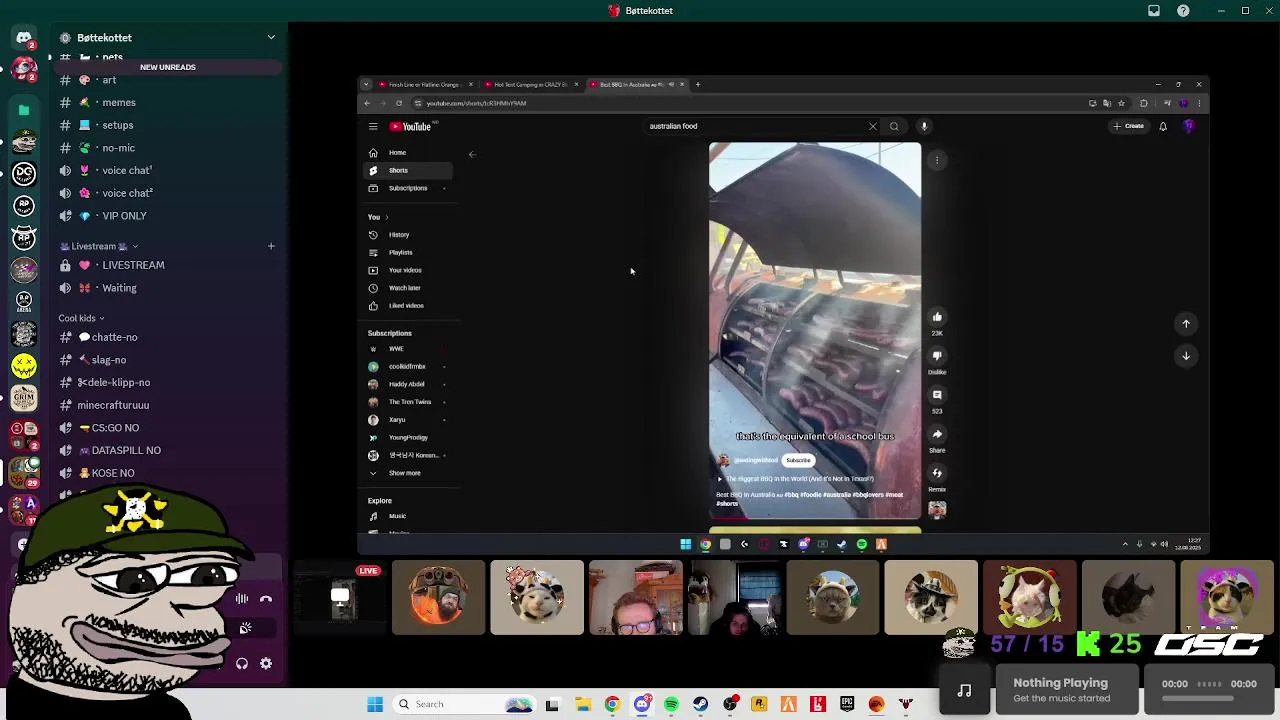Open Discord direct messages home icon

coord(24,38)
